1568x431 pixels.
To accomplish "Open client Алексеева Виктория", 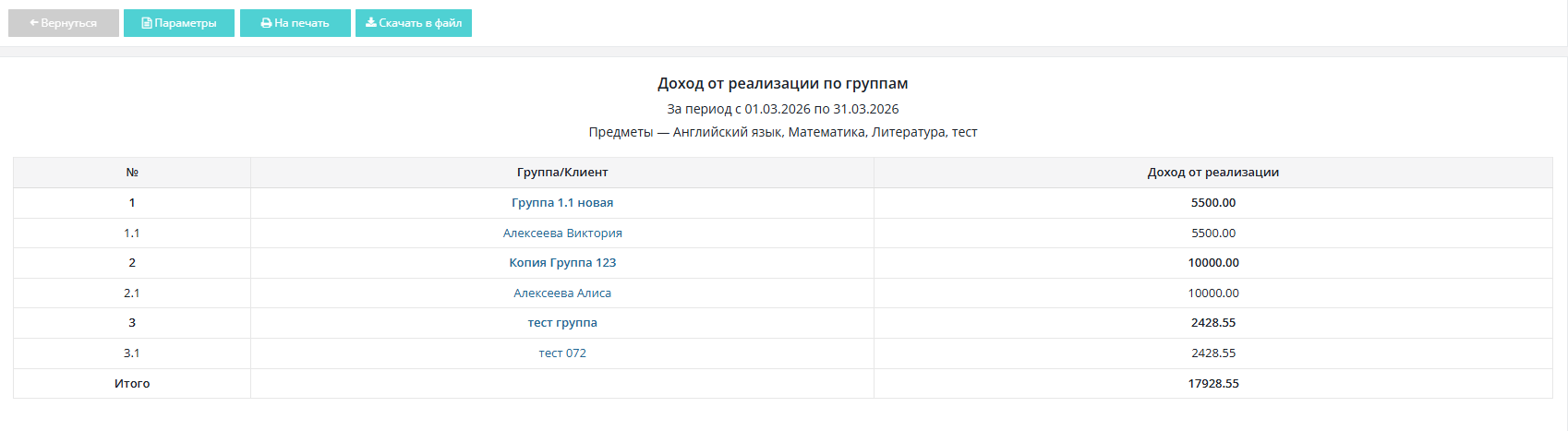I will (562, 233).
